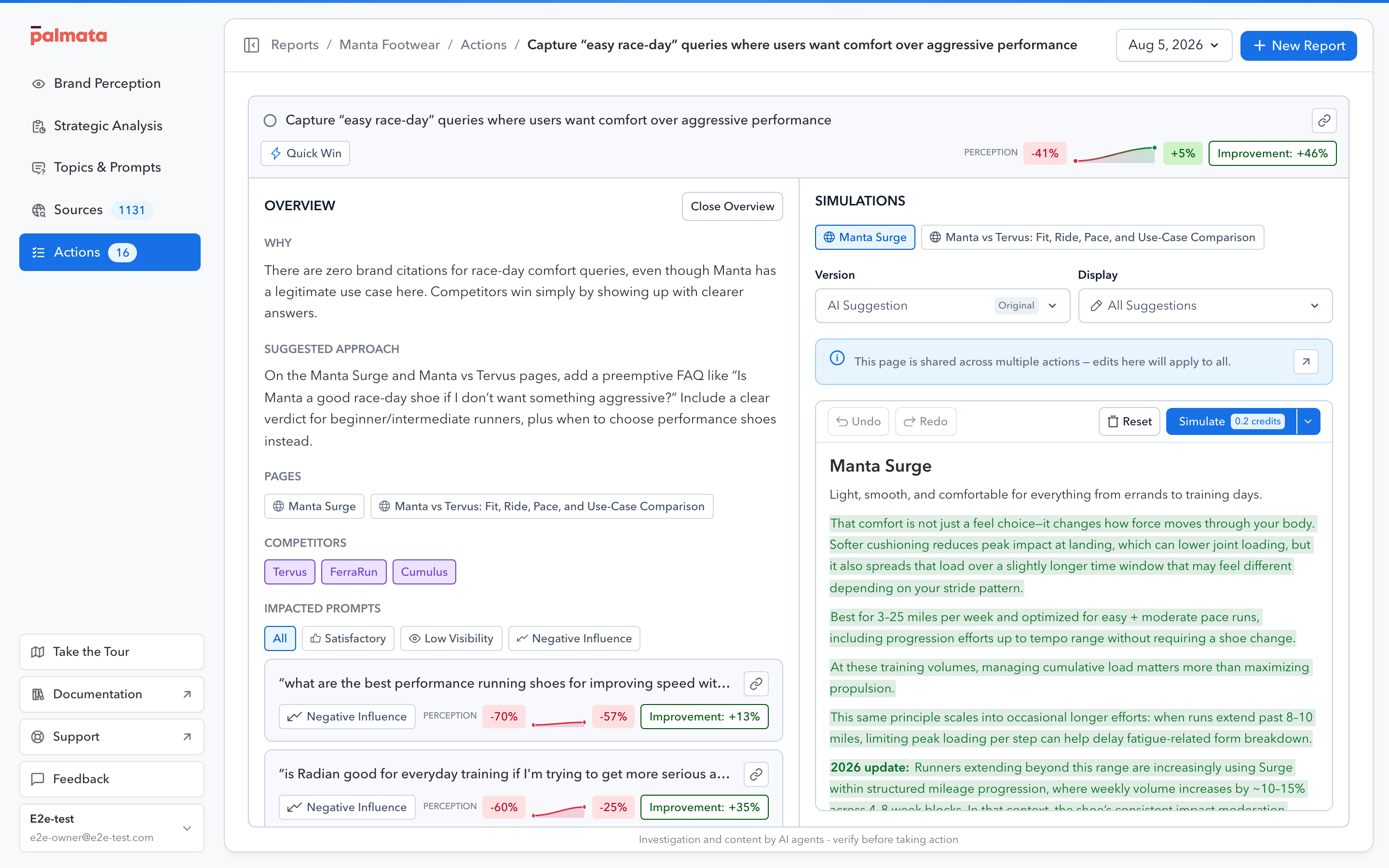Click Improvement: +46% badge
This screenshot has height=868, width=1389.
pyautogui.click(x=1272, y=153)
